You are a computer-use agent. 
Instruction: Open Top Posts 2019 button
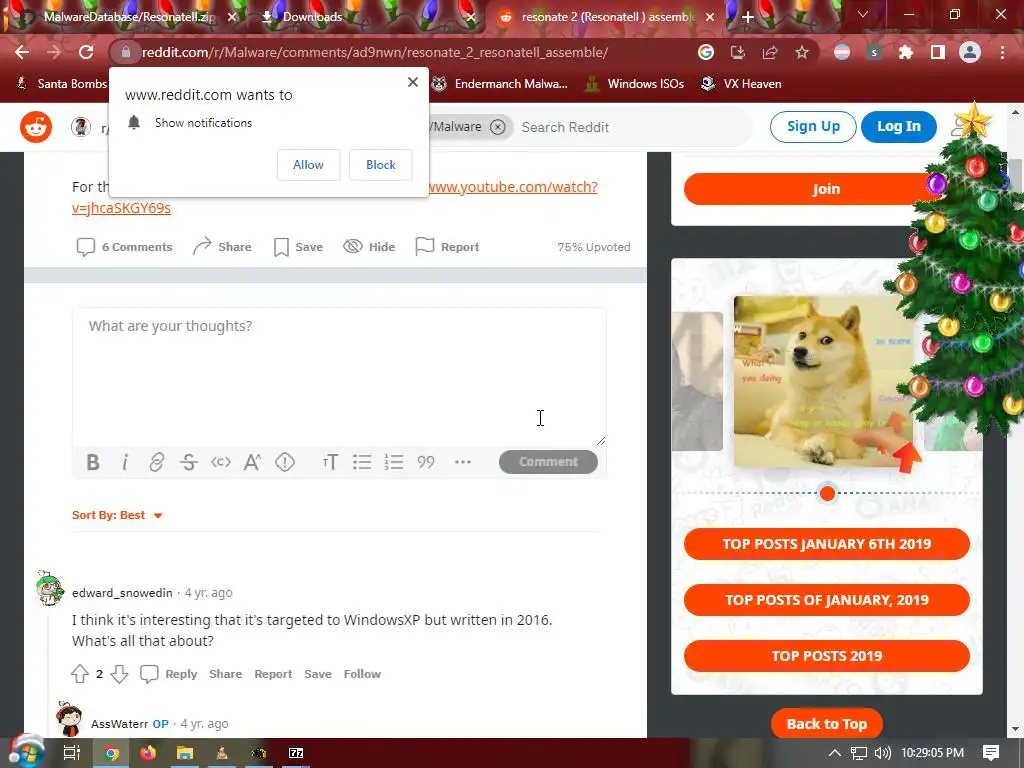click(x=827, y=656)
